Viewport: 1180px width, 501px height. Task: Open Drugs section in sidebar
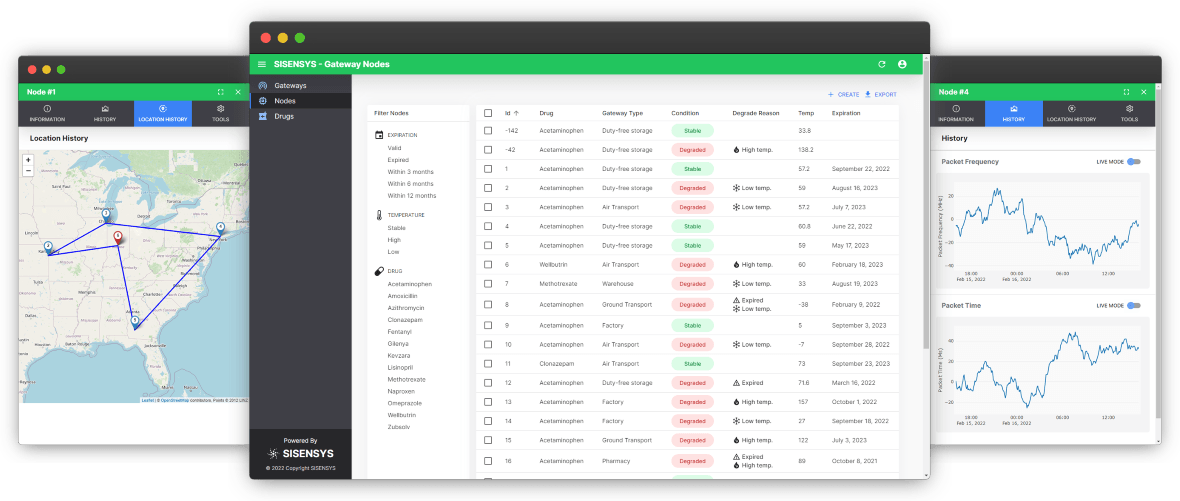pyautogui.click(x=284, y=116)
